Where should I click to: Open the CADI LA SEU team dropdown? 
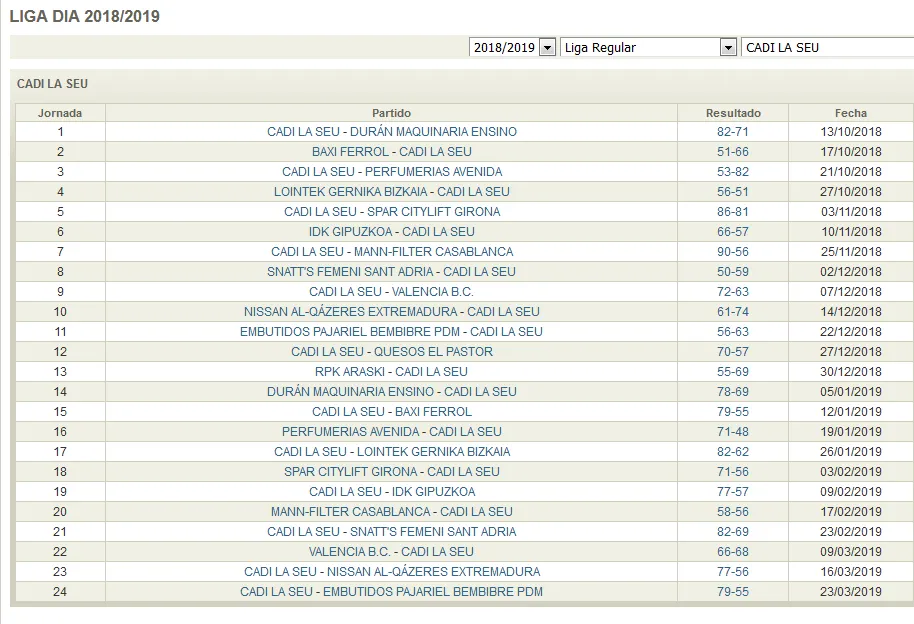828,47
